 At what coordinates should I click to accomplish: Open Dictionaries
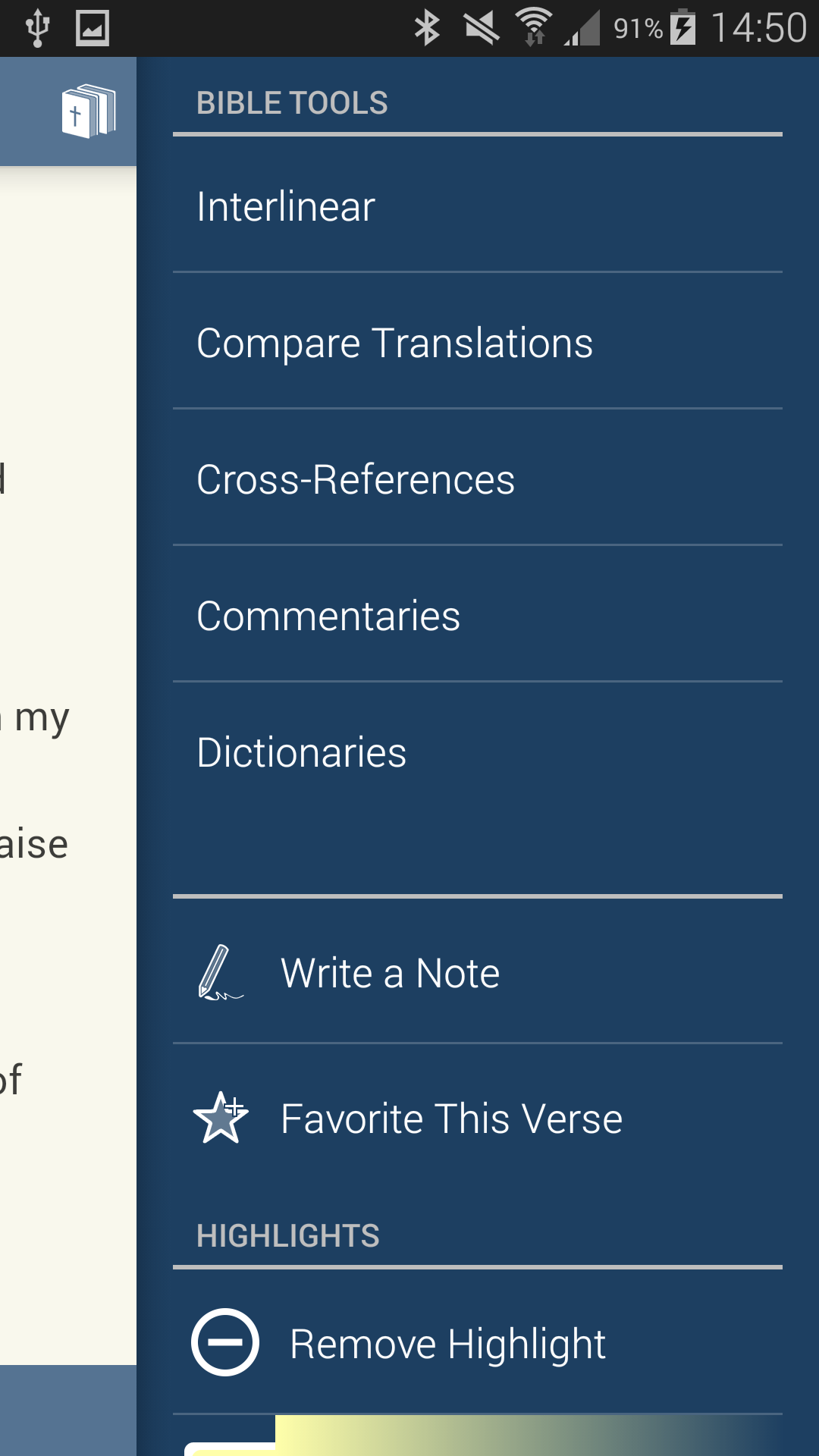(x=302, y=752)
